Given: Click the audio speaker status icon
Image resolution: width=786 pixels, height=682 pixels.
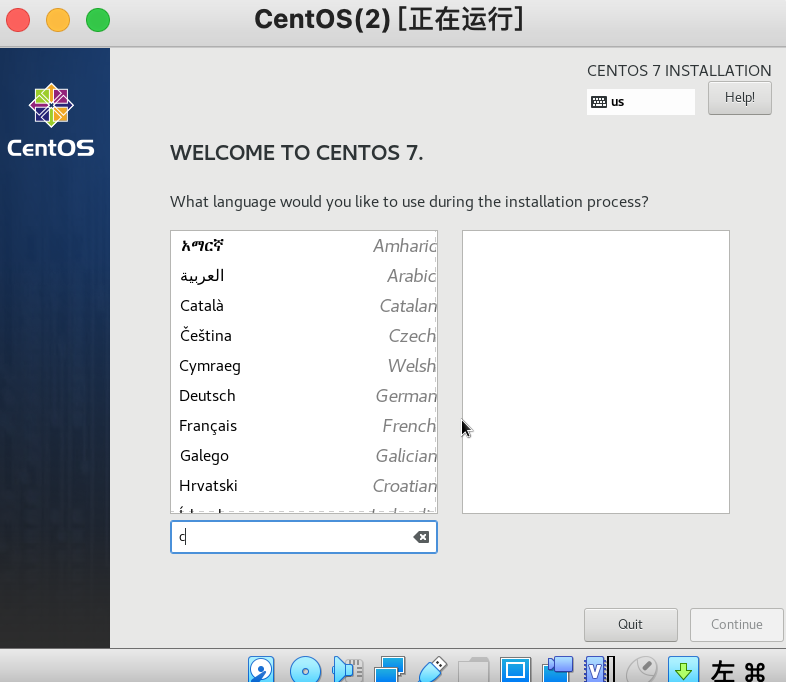Looking at the screenshot, I should (x=347, y=669).
